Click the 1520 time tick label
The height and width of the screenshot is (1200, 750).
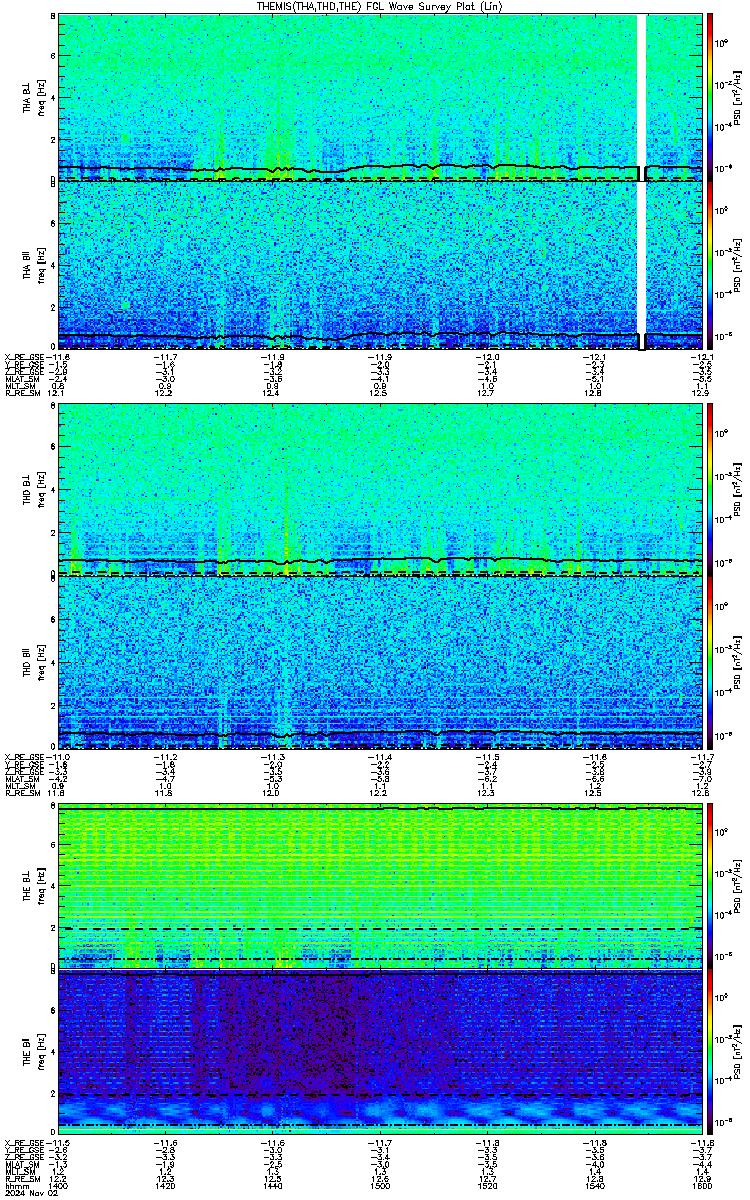click(x=488, y=1184)
